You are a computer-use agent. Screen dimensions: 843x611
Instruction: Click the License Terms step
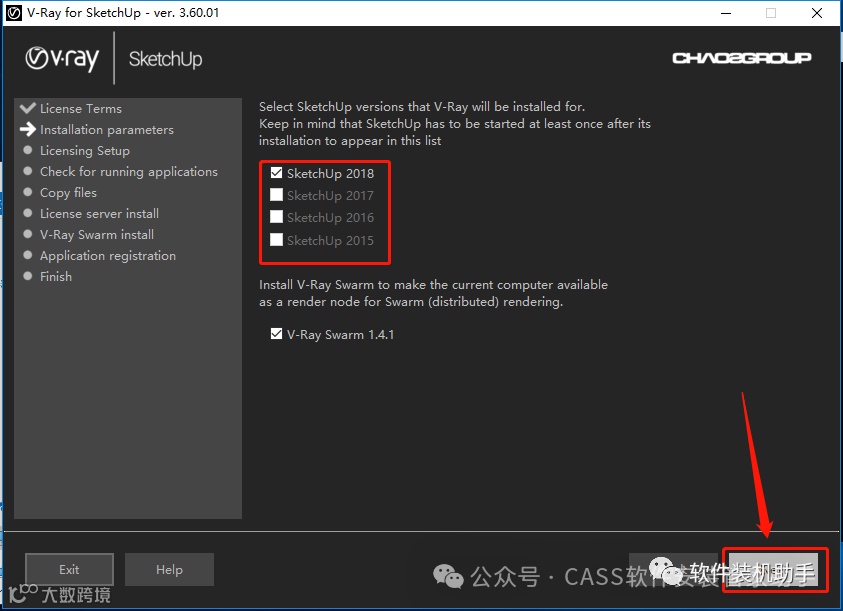[x=81, y=109]
